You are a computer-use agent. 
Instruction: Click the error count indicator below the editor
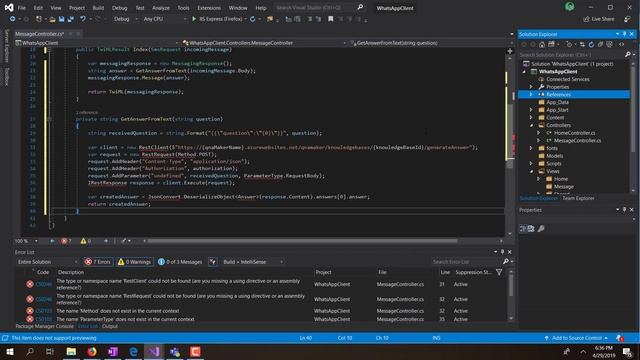tap(66, 241)
